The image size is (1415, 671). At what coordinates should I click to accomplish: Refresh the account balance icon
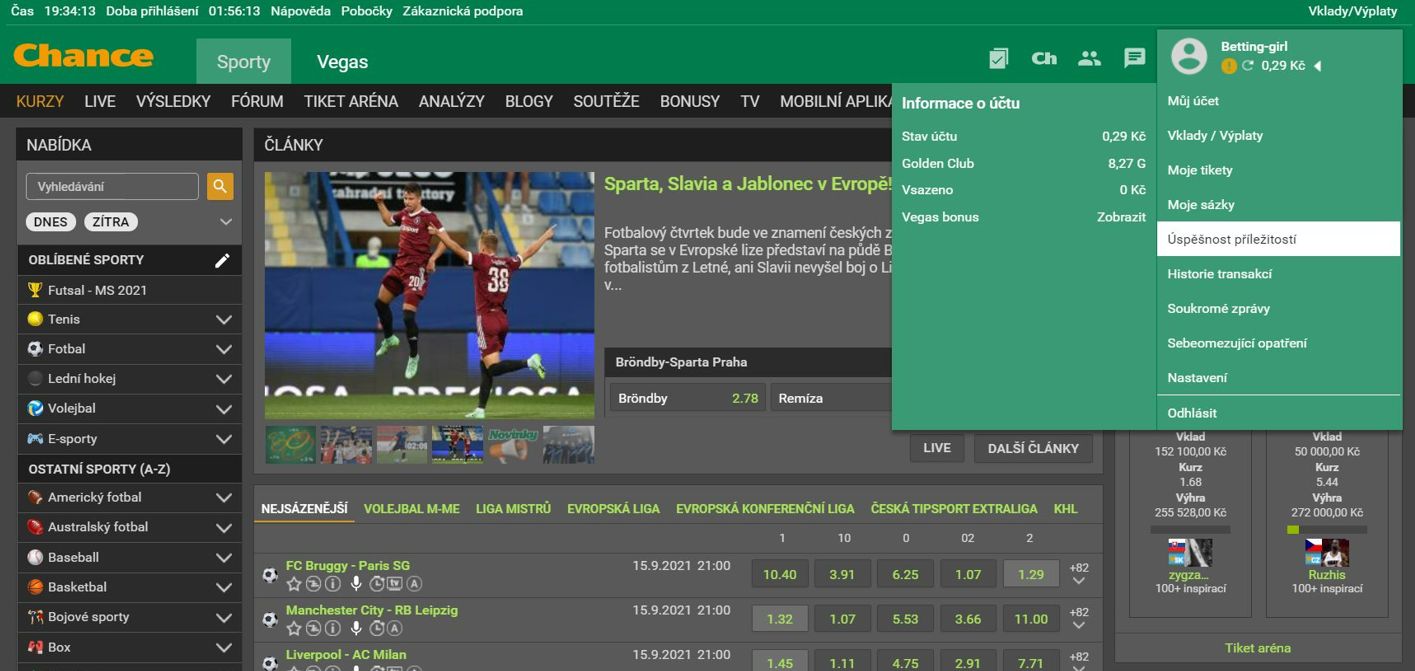(x=1247, y=66)
